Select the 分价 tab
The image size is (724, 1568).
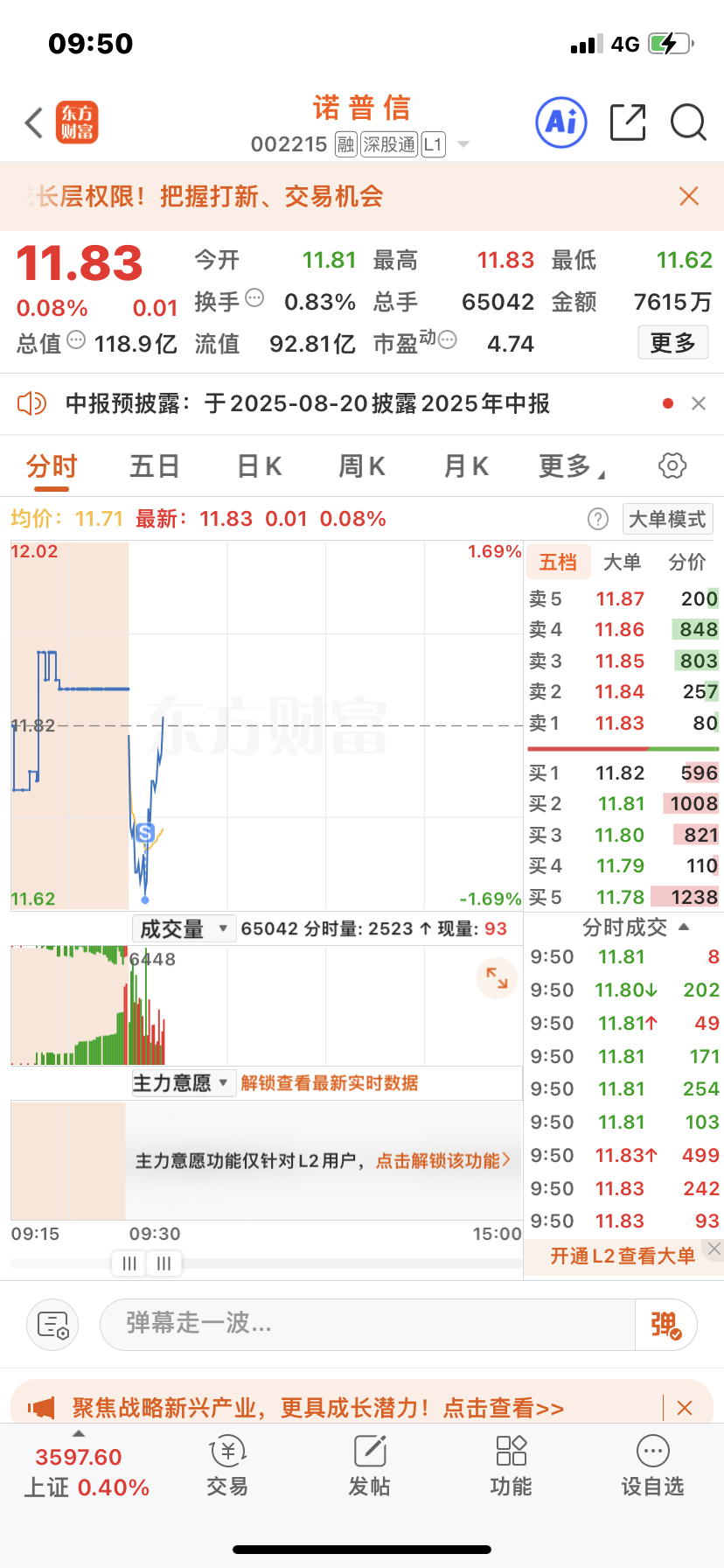click(x=687, y=562)
